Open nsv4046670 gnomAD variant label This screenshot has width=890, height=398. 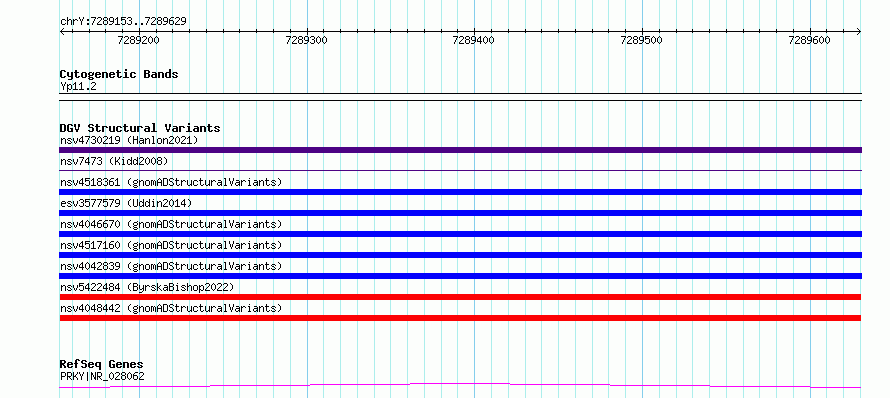point(171,224)
